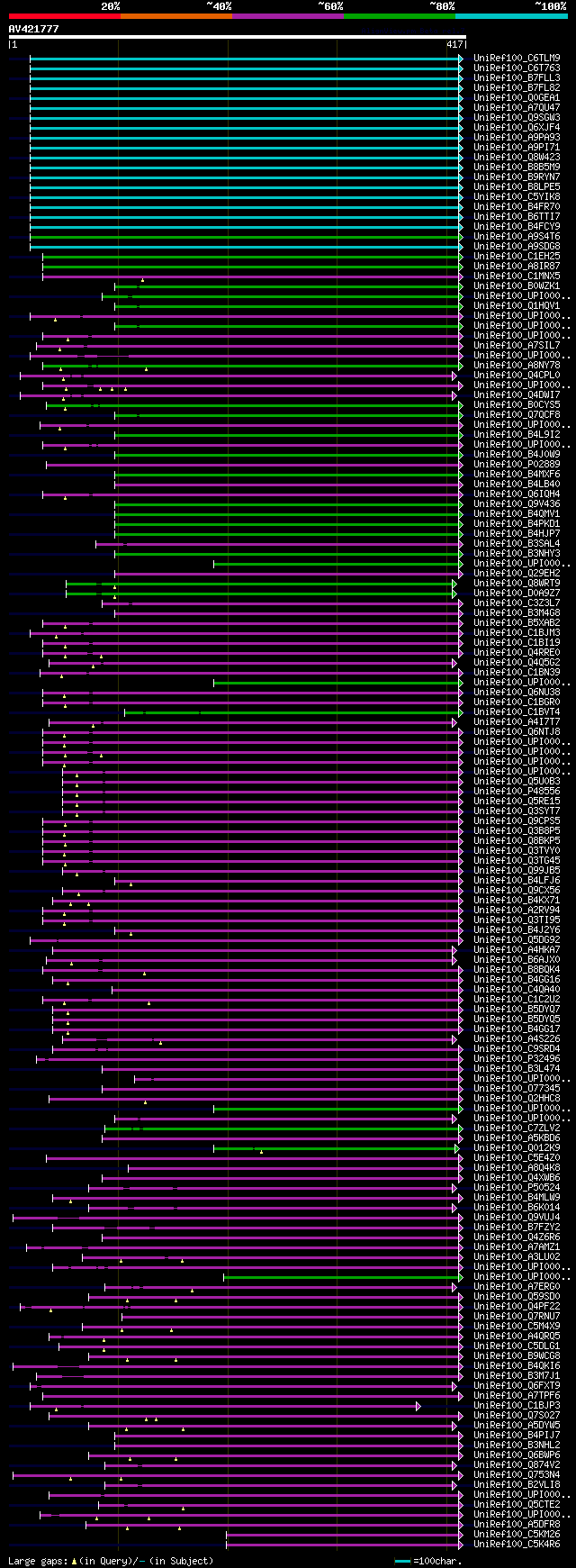Image resolution: width=576 pixels, height=1568 pixels.
Task: Select the UniRef100_A3LU02 label
Action: click(517, 1257)
